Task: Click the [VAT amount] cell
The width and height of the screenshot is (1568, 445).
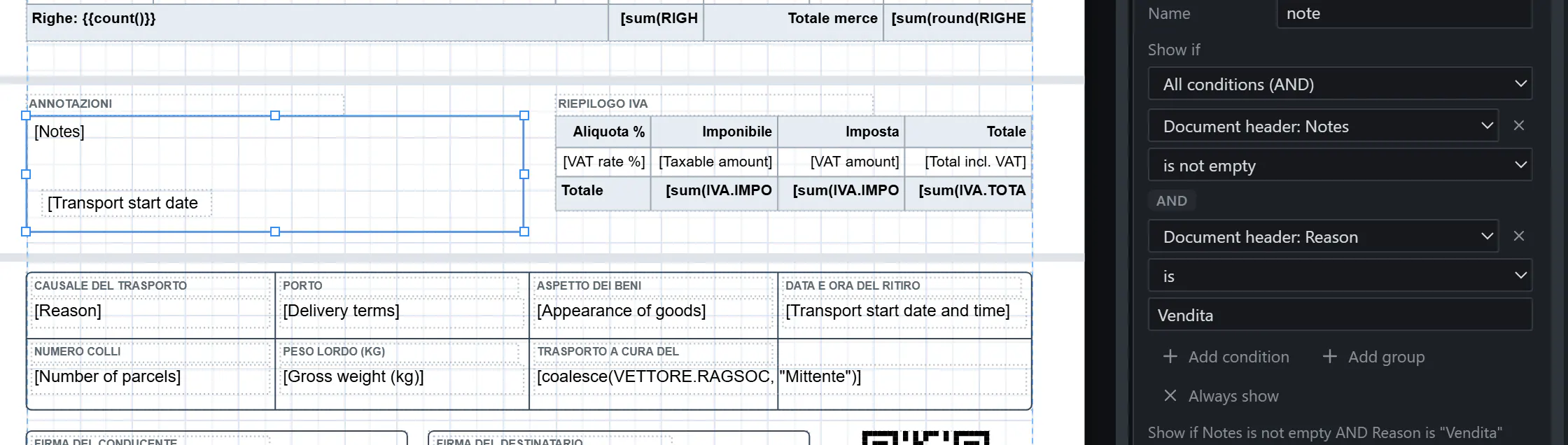Action: (x=841, y=162)
